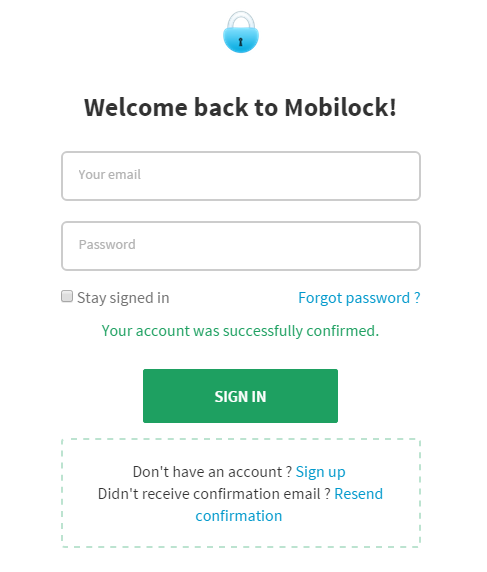The height and width of the screenshot is (572, 487).
Task: Click the 'Password' placeholder text
Action: pyautogui.click(x=107, y=244)
